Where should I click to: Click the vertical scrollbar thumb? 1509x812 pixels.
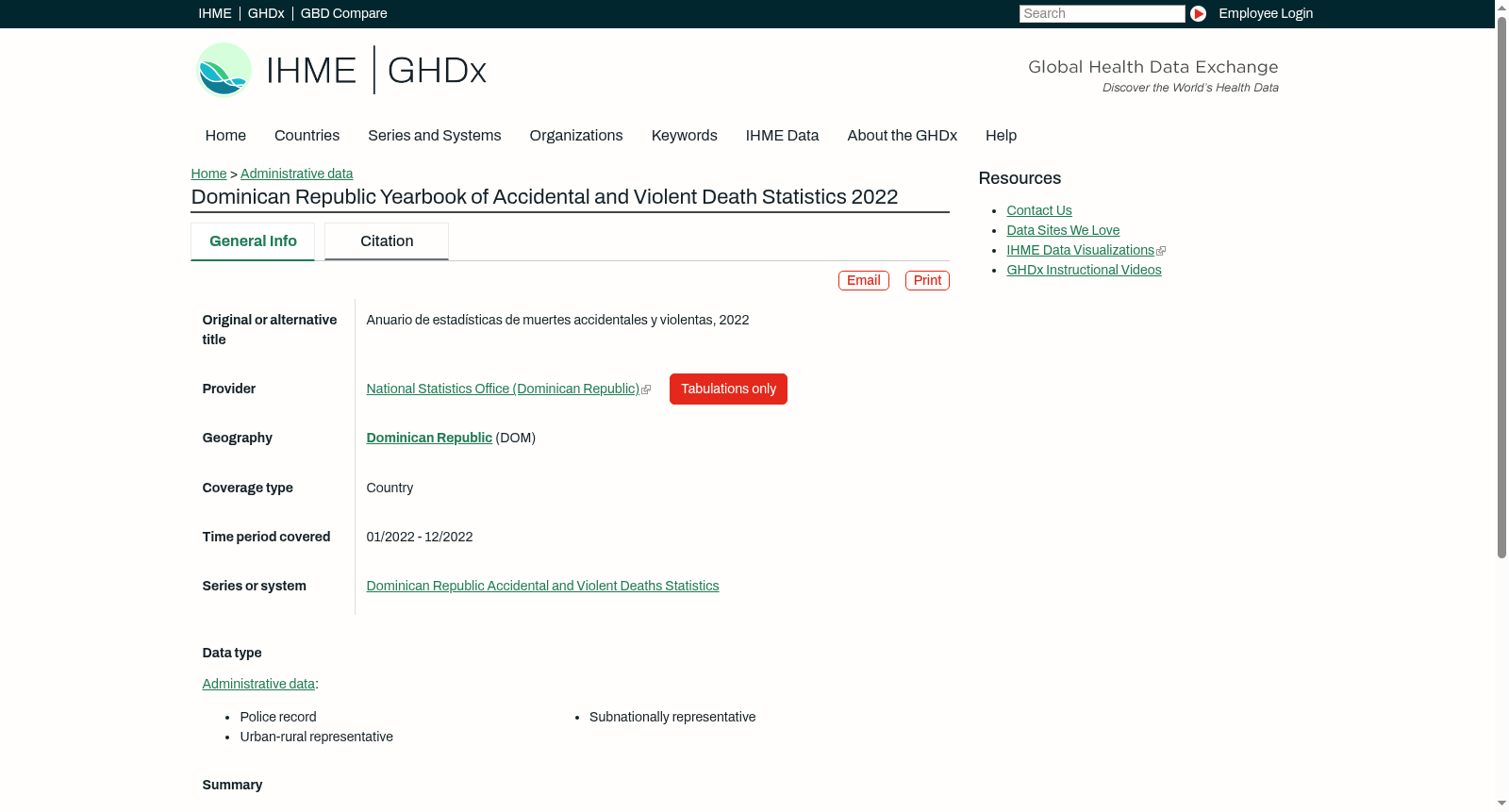[1501, 287]
